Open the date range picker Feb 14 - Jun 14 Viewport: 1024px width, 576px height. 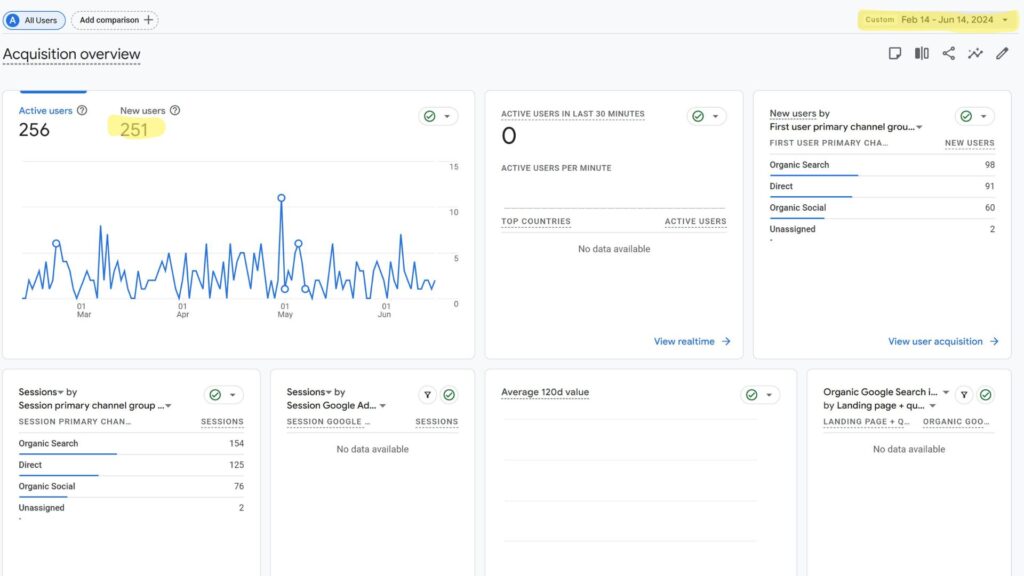pos(938,20)
